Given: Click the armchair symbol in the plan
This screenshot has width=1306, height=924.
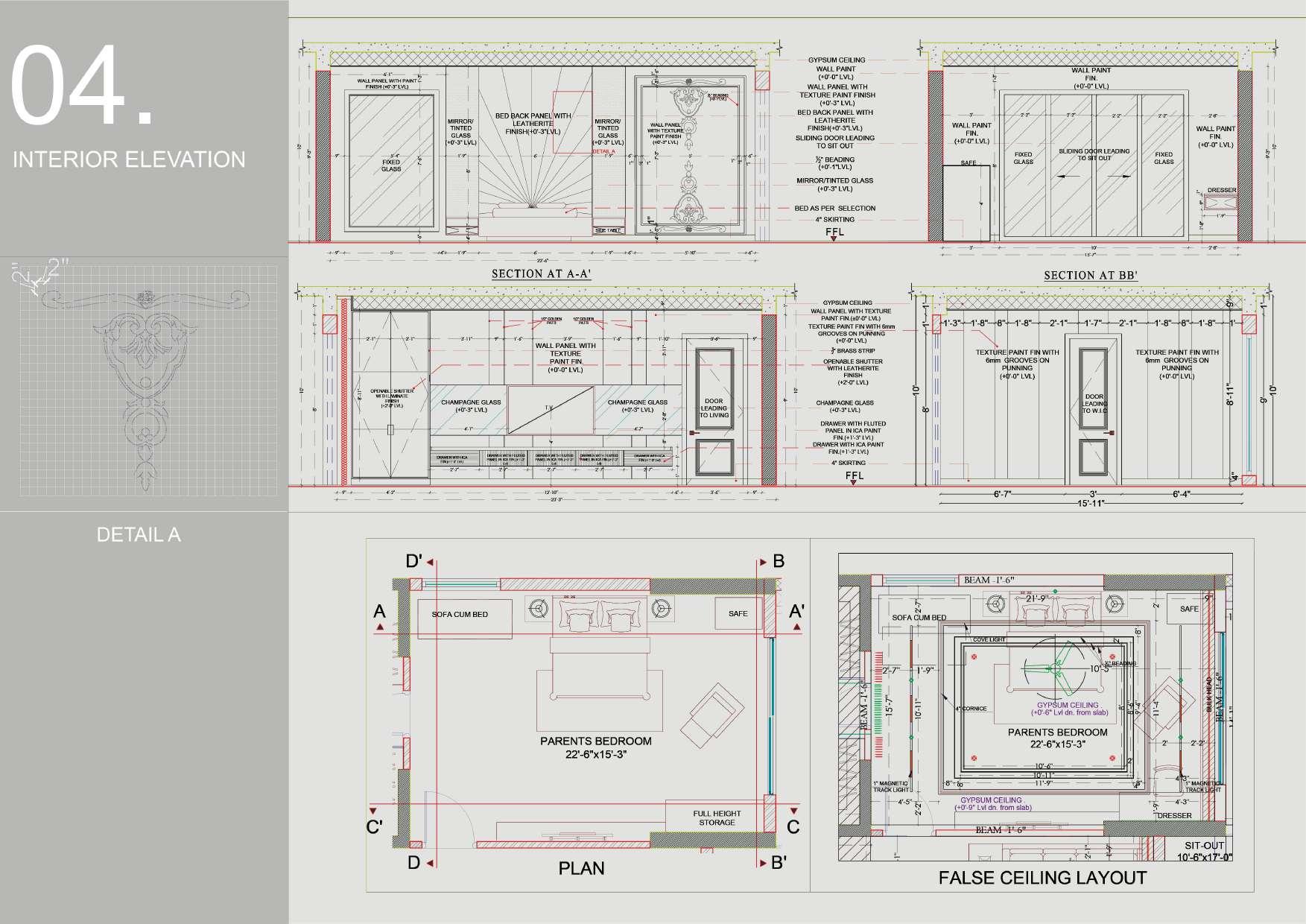Looking at the screenshot, I should (711, 714).
